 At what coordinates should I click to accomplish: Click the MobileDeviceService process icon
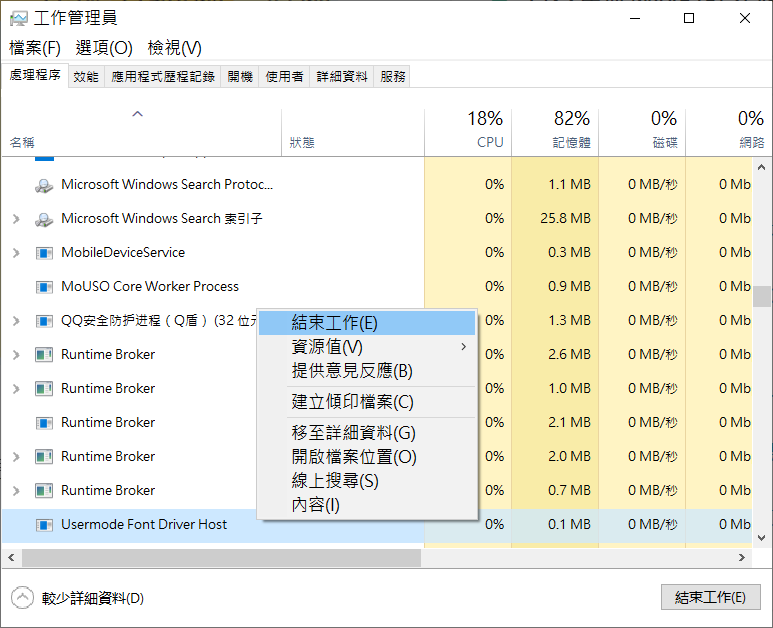coord(44,253)
